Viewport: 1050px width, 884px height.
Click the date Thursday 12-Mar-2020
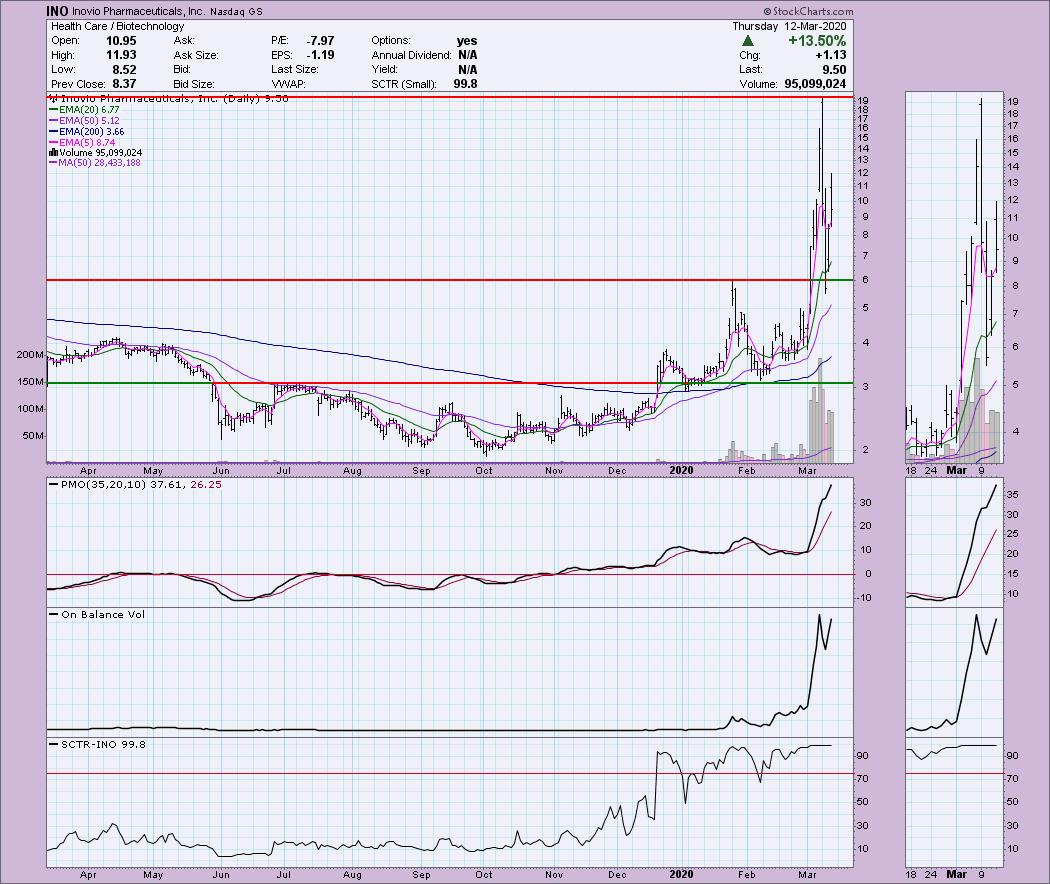click(789, 26)
